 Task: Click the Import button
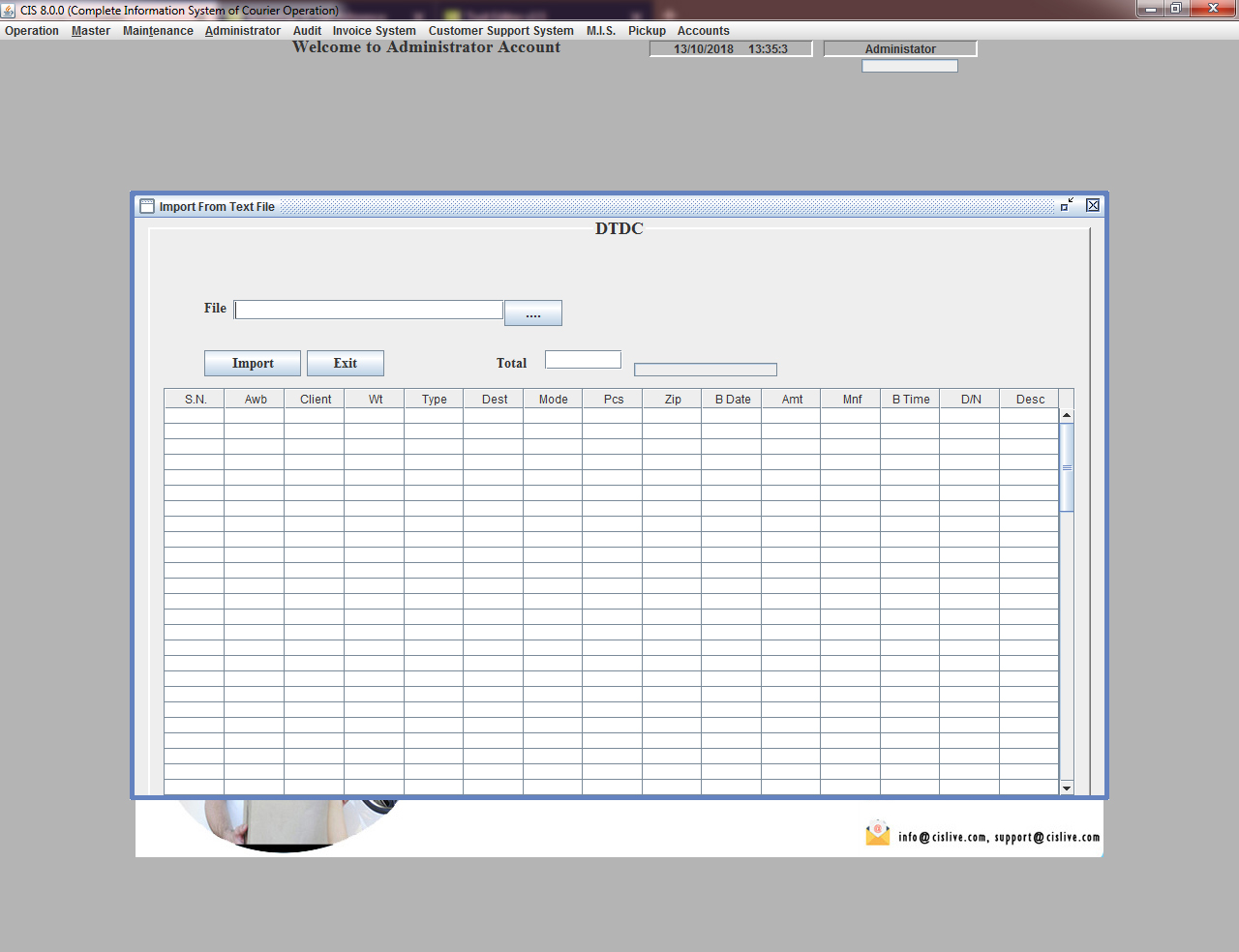tap(253, 363)
